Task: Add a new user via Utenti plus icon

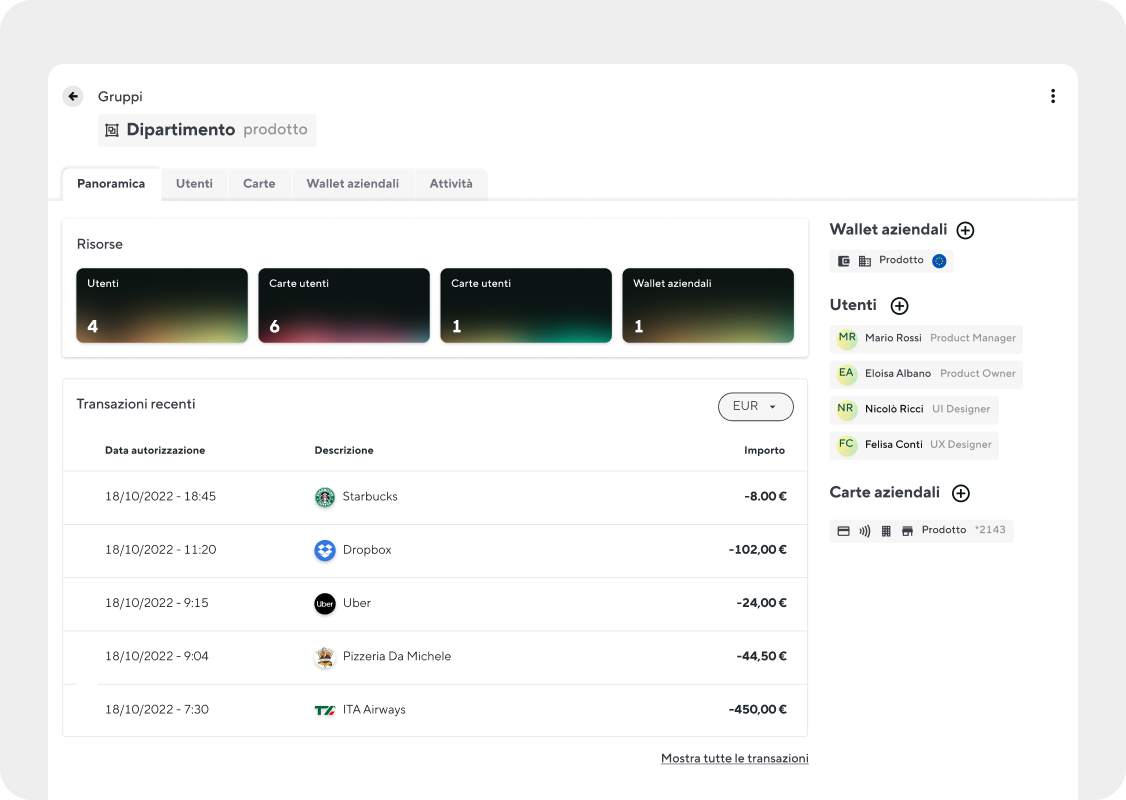Action: [x=899, y=306]
